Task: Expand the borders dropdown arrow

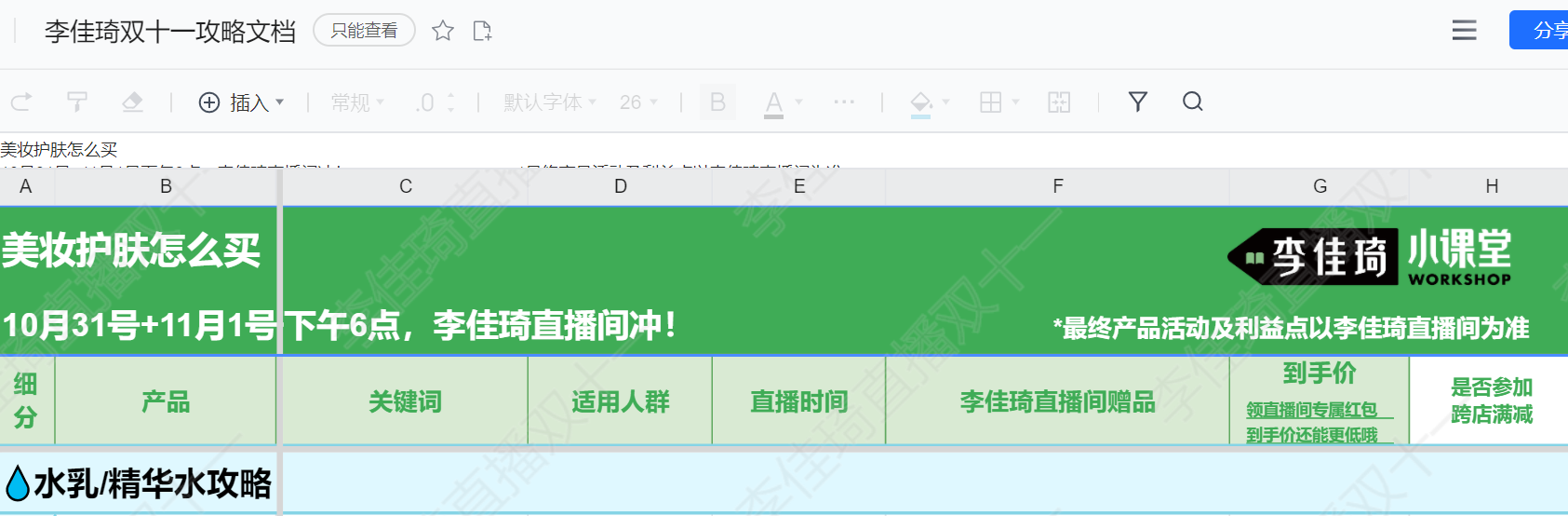Action: pos(1015,102)
